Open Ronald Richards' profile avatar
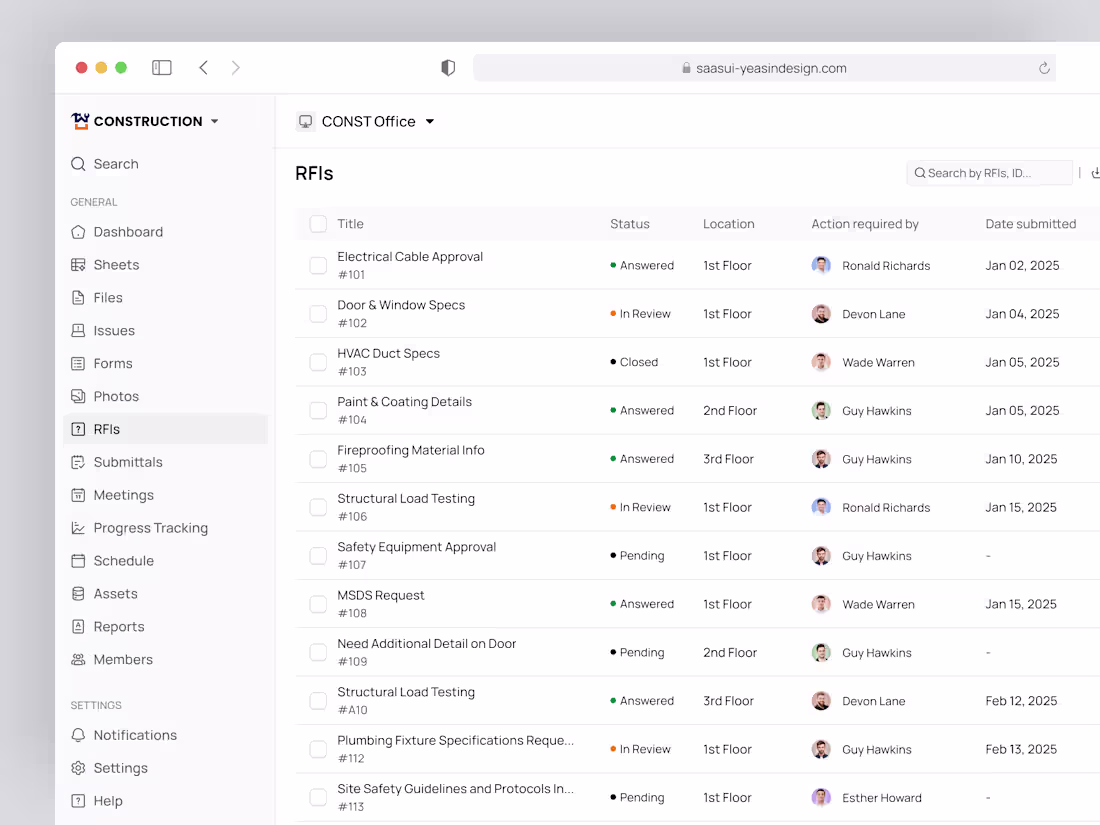This screenshot has height=825, width=1100. 821,265
